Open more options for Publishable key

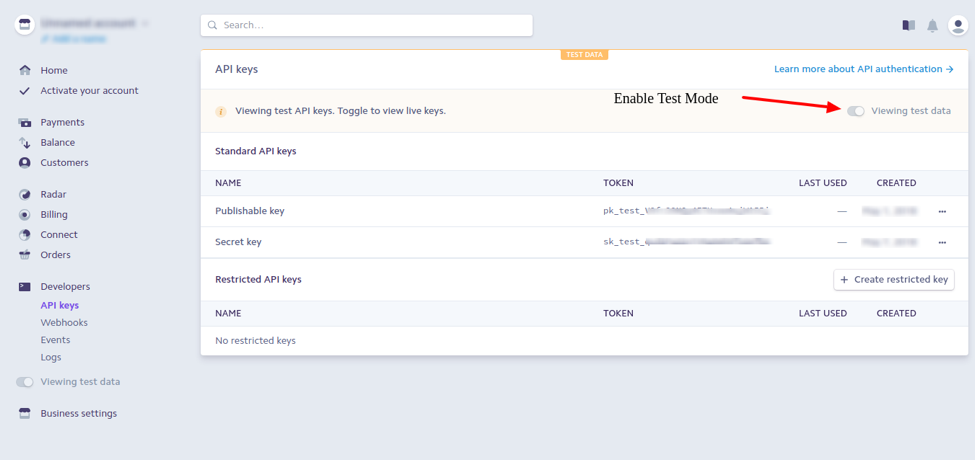coord(942,212)
